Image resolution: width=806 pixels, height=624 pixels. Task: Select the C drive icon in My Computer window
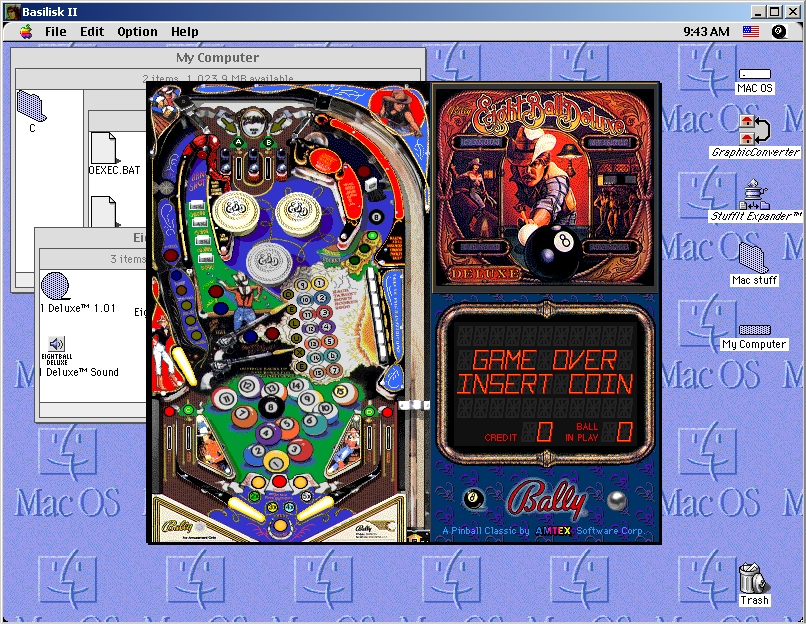(32, 106)
